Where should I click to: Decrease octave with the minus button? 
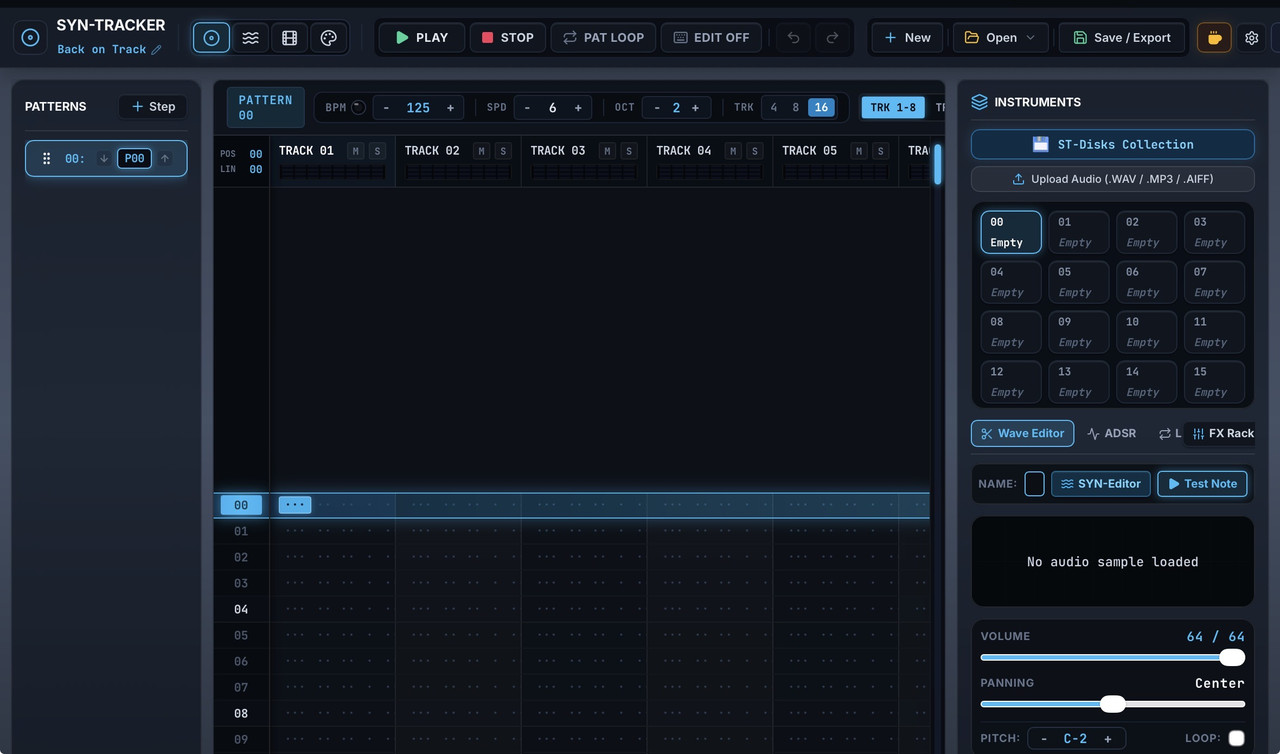(657, 108)
